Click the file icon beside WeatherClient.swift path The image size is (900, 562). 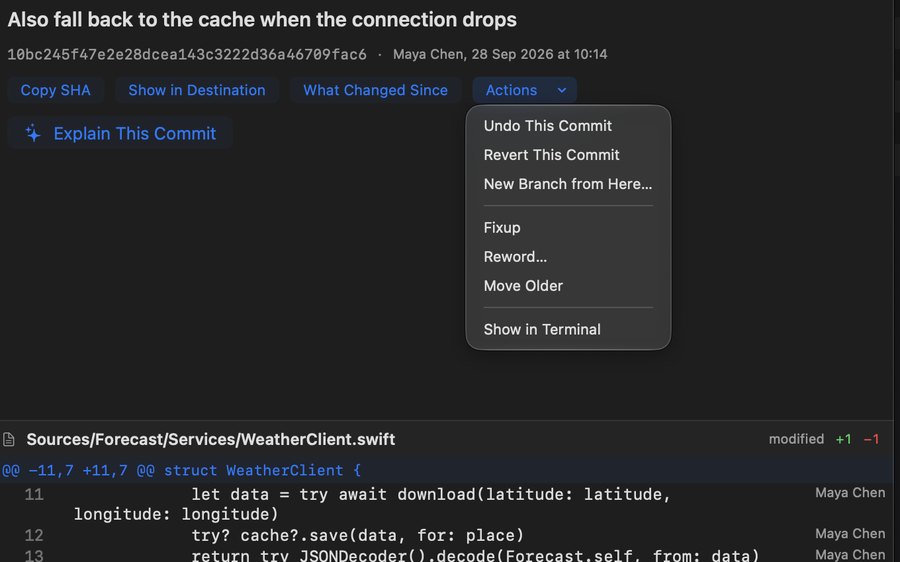pos(9,440)
